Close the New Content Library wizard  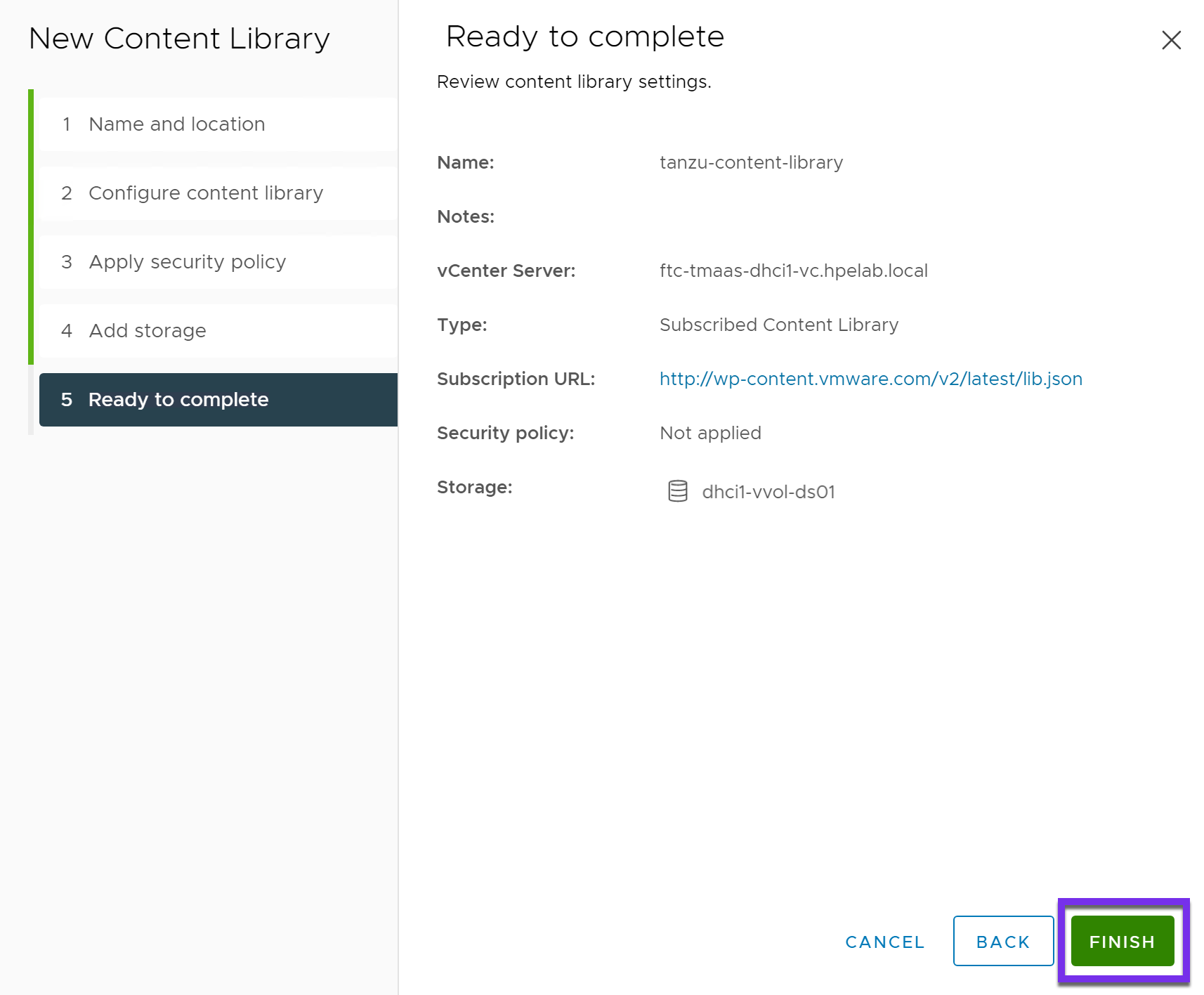(1171, 40)
